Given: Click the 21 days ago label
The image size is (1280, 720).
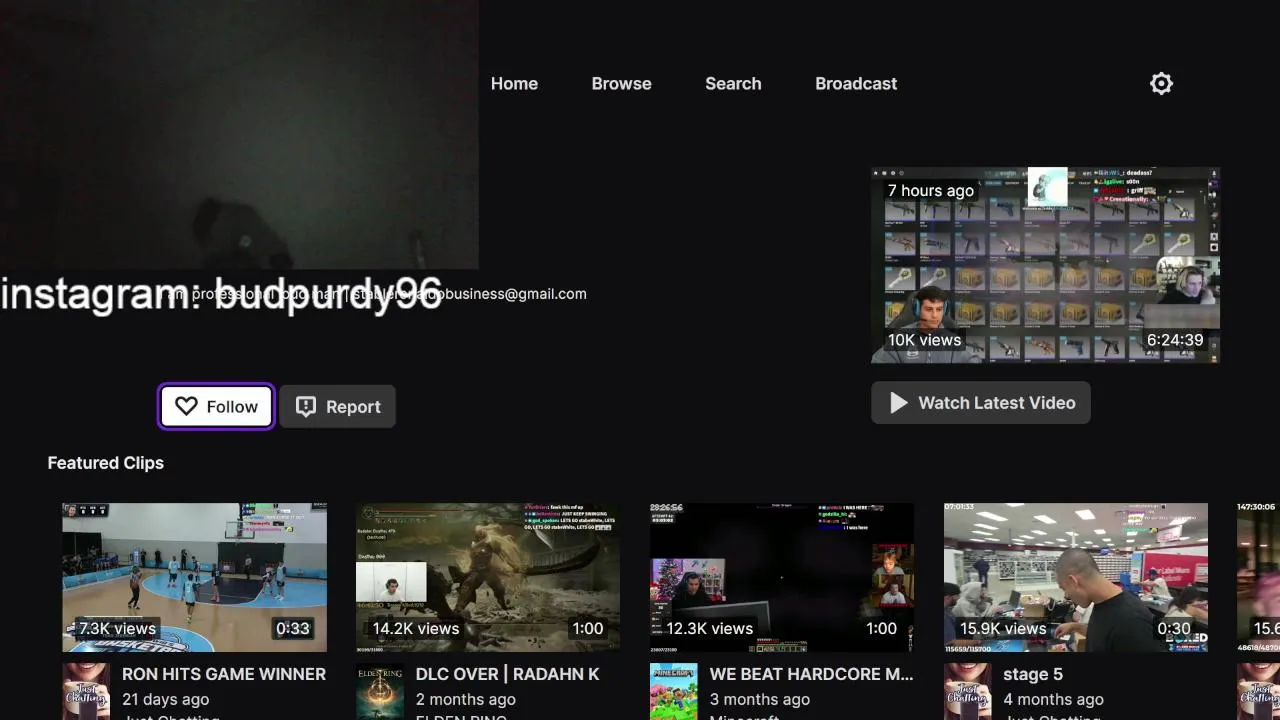Looking at the screenshot, I should [166, 699].
